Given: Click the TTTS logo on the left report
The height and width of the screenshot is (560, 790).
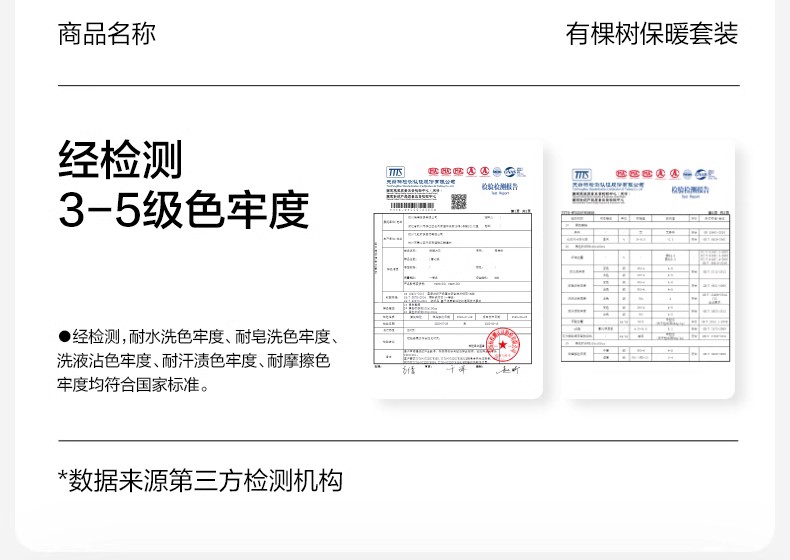Looking at the screenshot, I should (x=395, y=172).
